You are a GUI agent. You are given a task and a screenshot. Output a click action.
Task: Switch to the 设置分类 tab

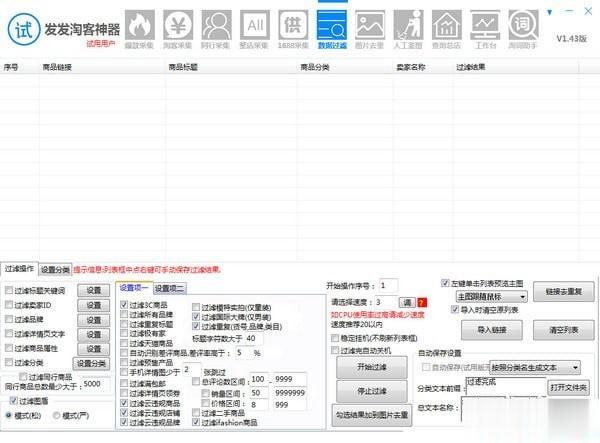coord(55,270)
